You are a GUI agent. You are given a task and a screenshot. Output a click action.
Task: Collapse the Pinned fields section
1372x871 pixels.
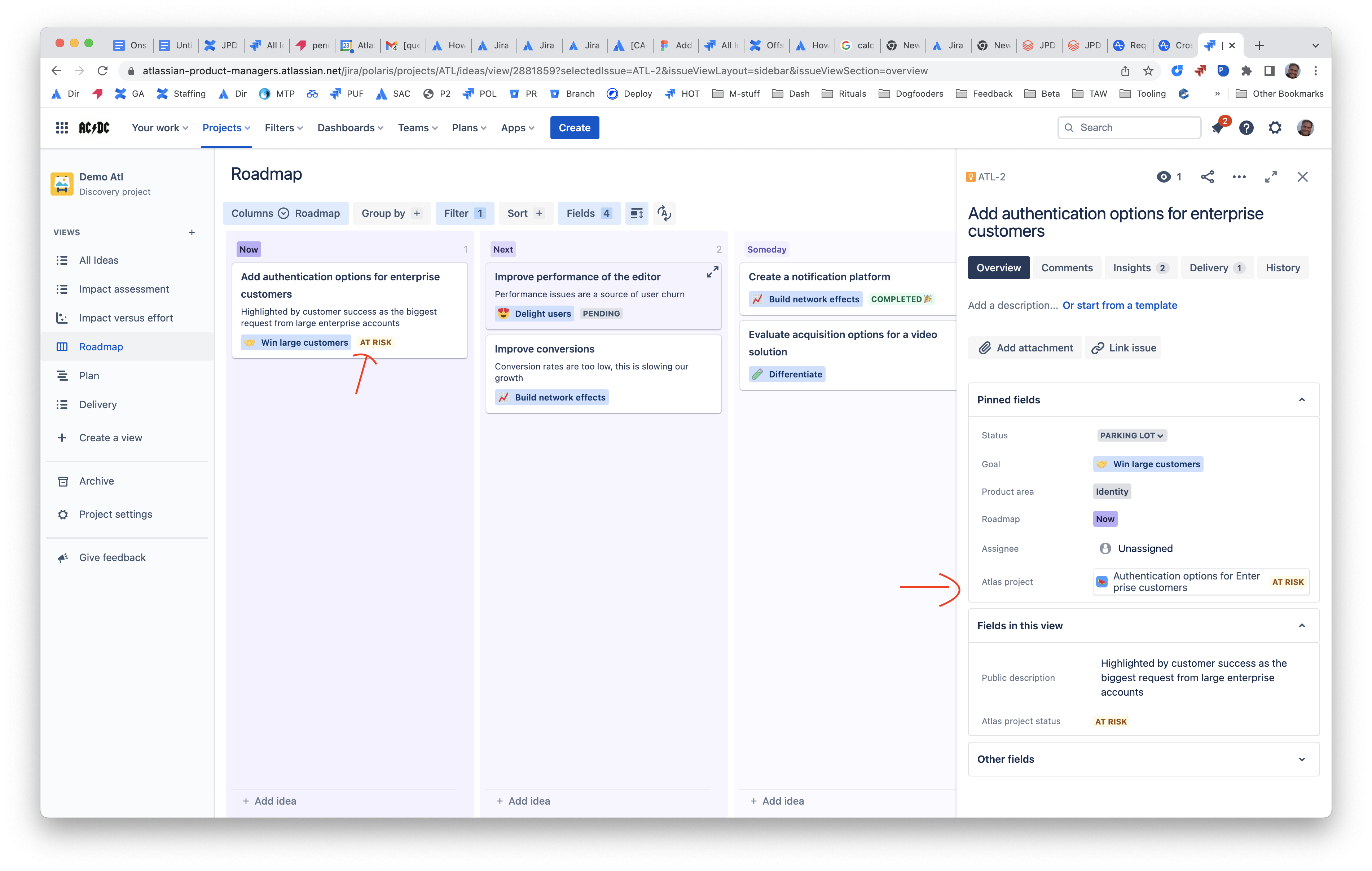pos(1301,399)
